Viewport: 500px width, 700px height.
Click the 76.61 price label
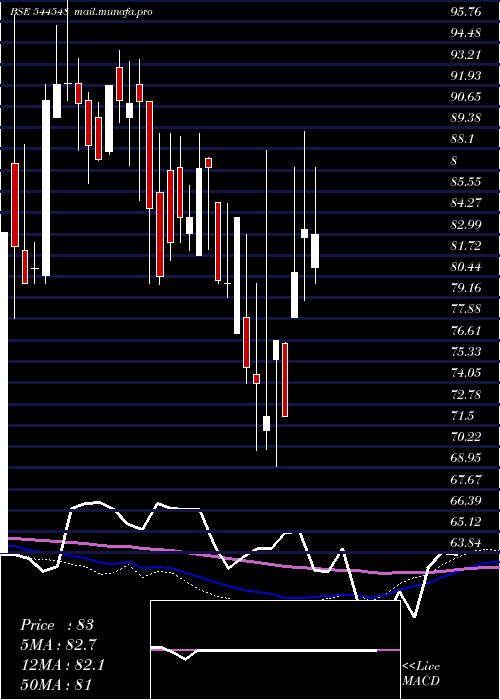tap(466, 331)
